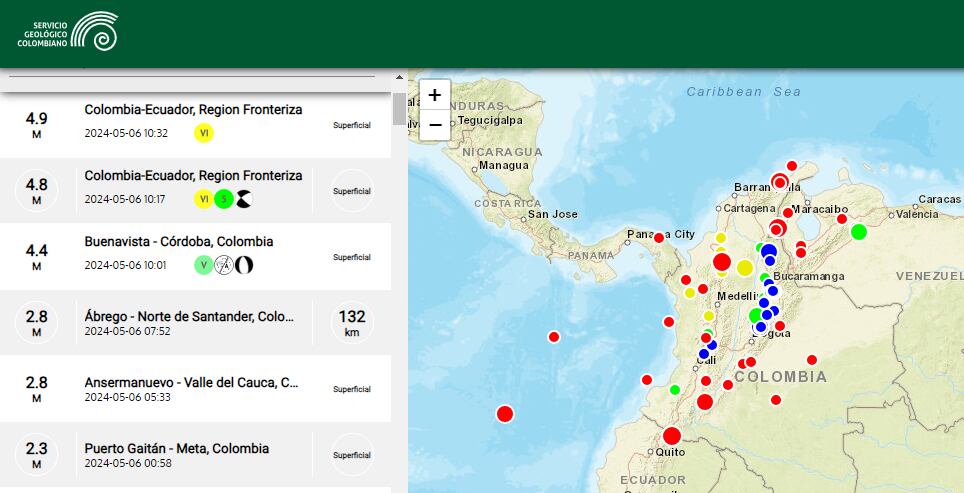Click the scrollbar up arrow in event list
Screen dimensions: 964x493
[x=400, y=77]
